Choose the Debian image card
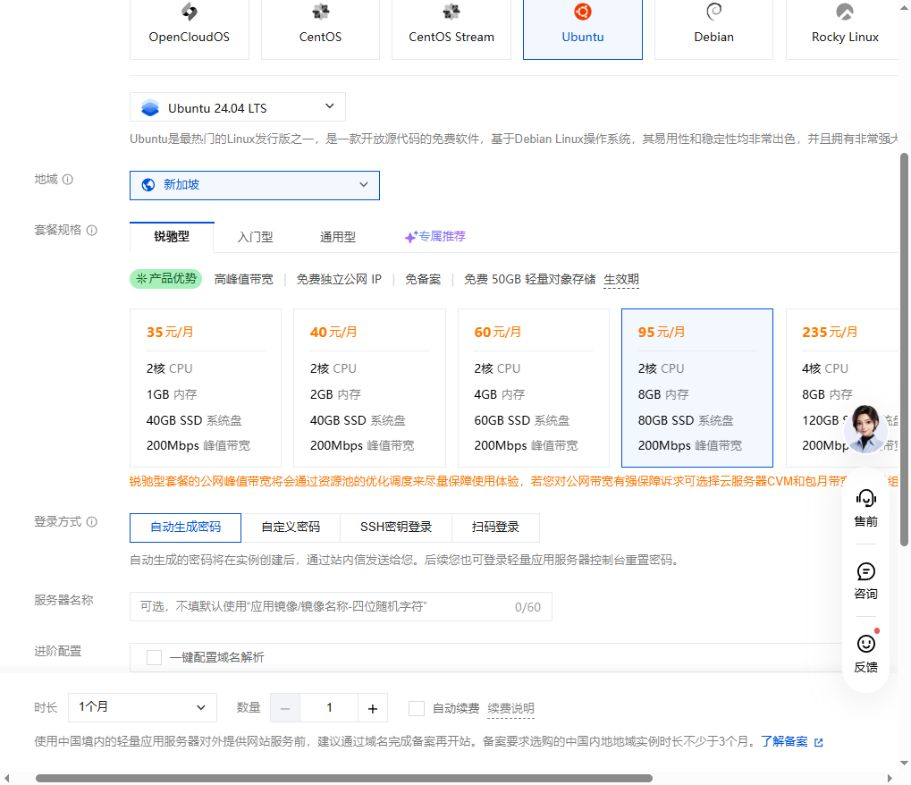This screenshot has height=785, width=911. click(x=713, y=29)
